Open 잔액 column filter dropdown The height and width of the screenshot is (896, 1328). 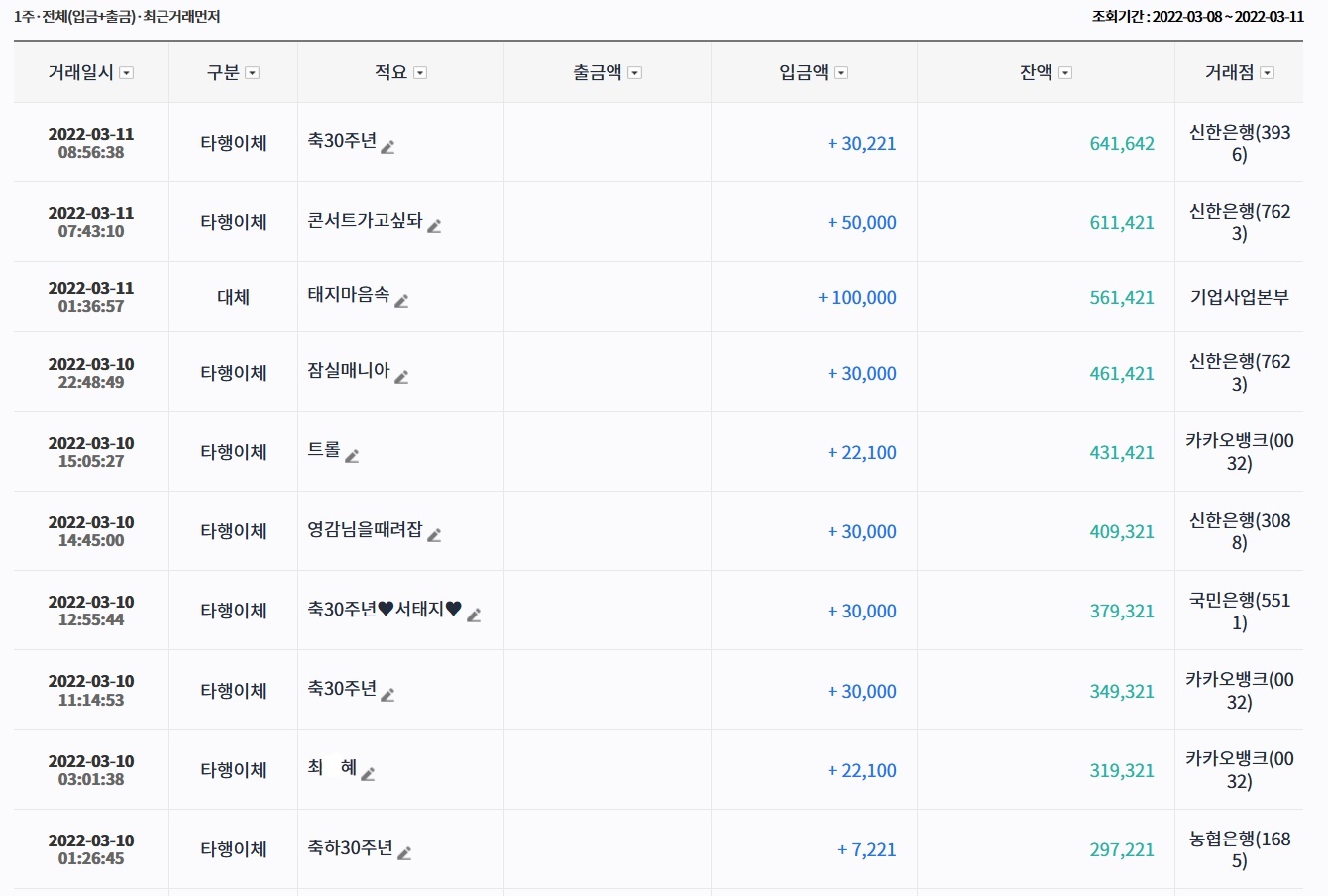pos(1065,73)
